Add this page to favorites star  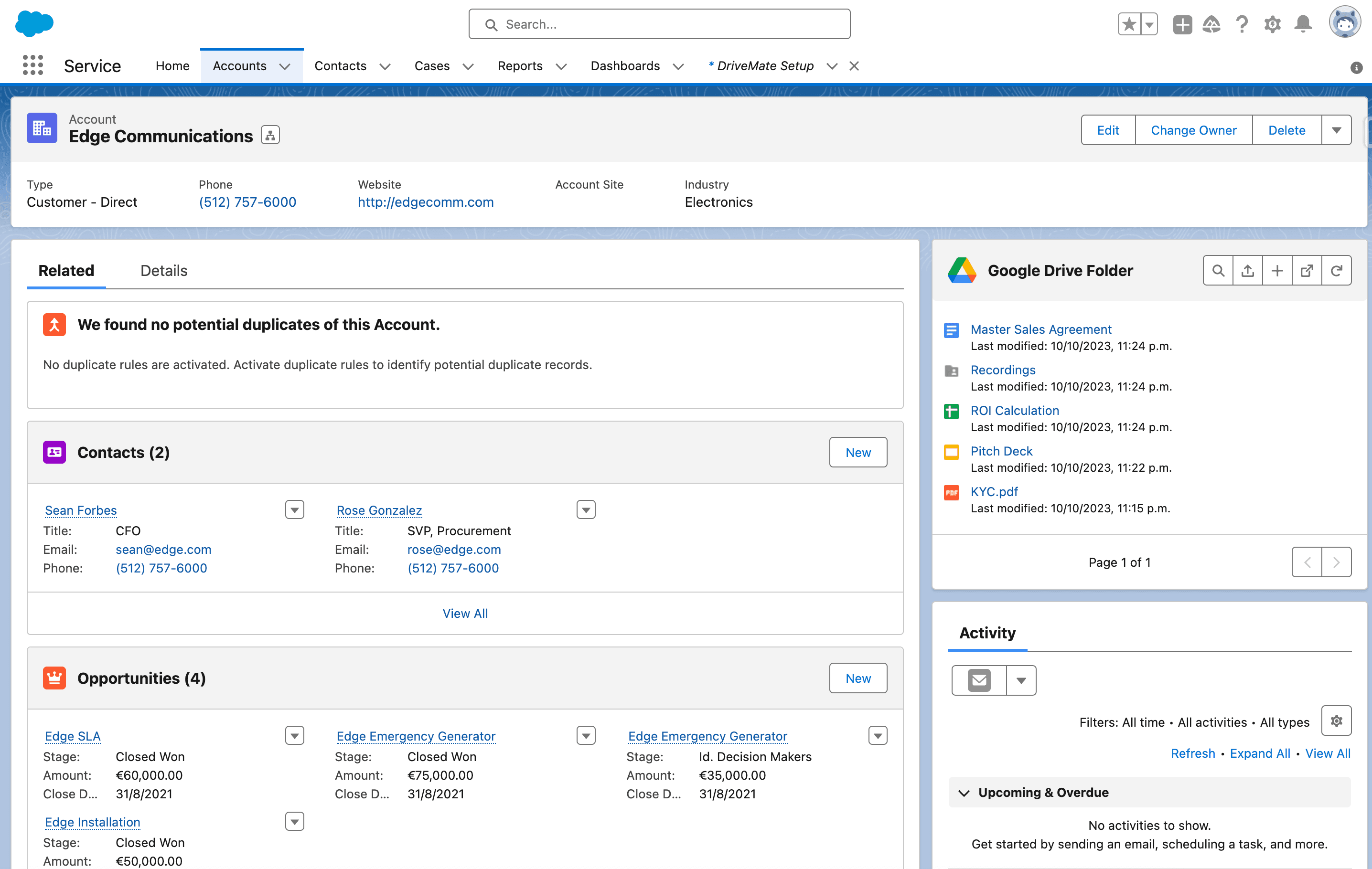click(1129, 24)
